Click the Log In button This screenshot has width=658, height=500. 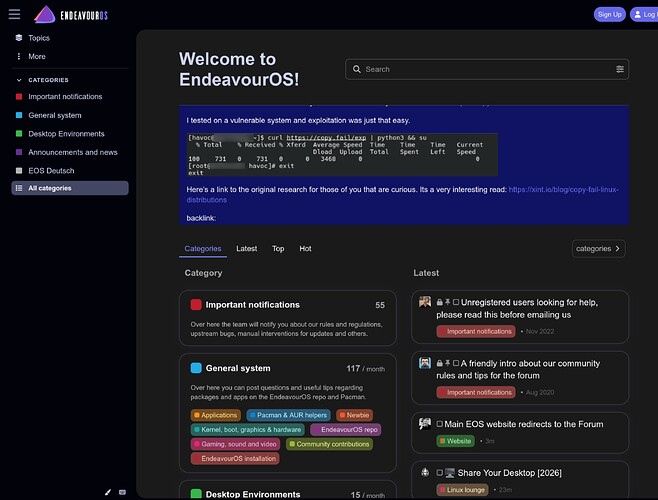(644, 14)
